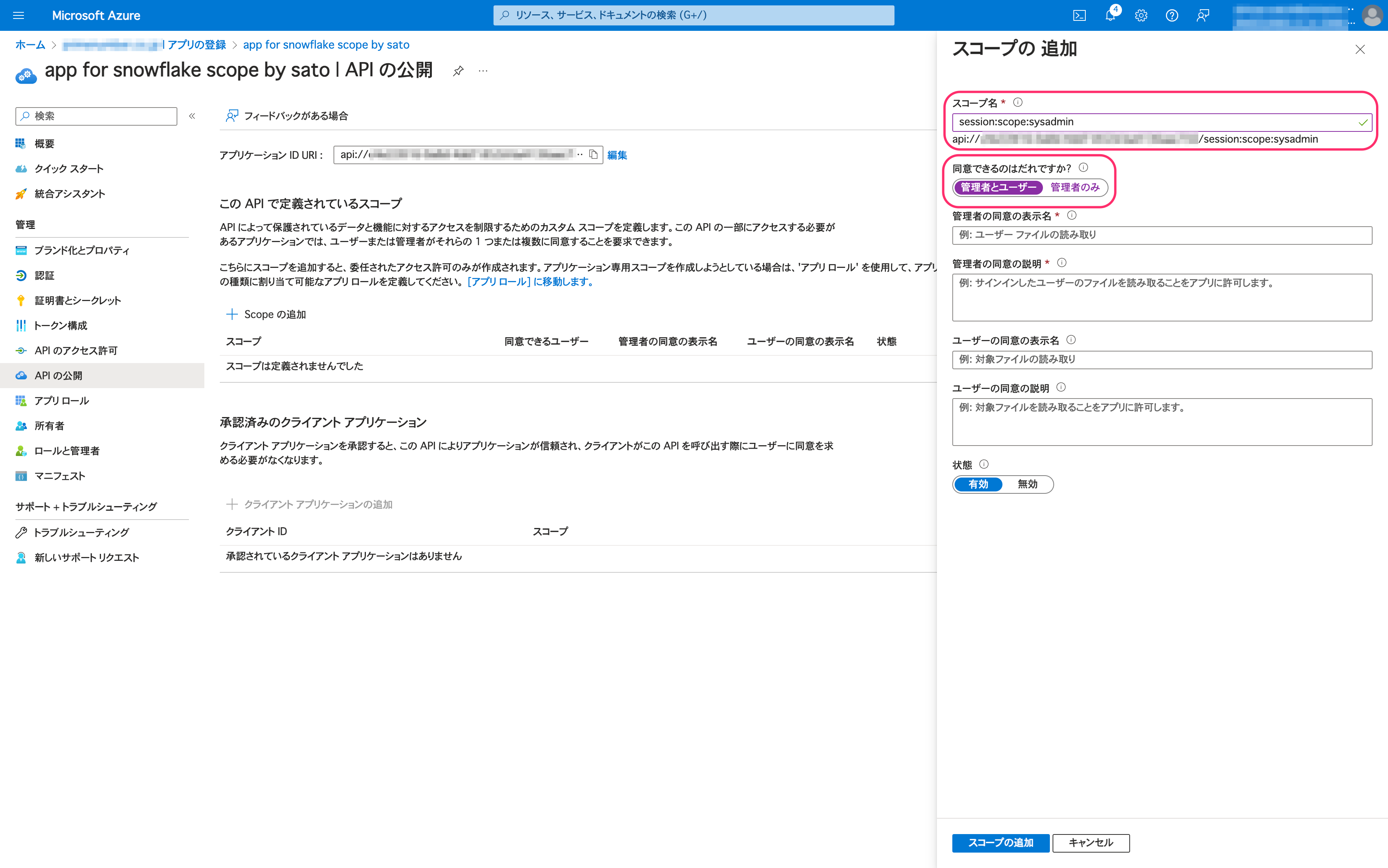The height and width of the screenshot is (868, 1388).
Task: Open the notifications bell
Action: pyautogui.click(x=1111, y=15)
